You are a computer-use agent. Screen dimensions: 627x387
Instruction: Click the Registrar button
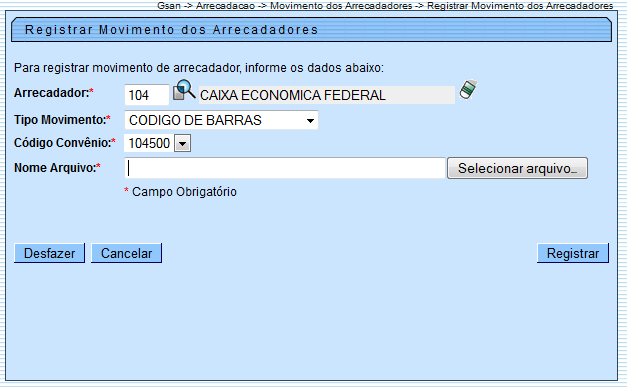point(573,253)
